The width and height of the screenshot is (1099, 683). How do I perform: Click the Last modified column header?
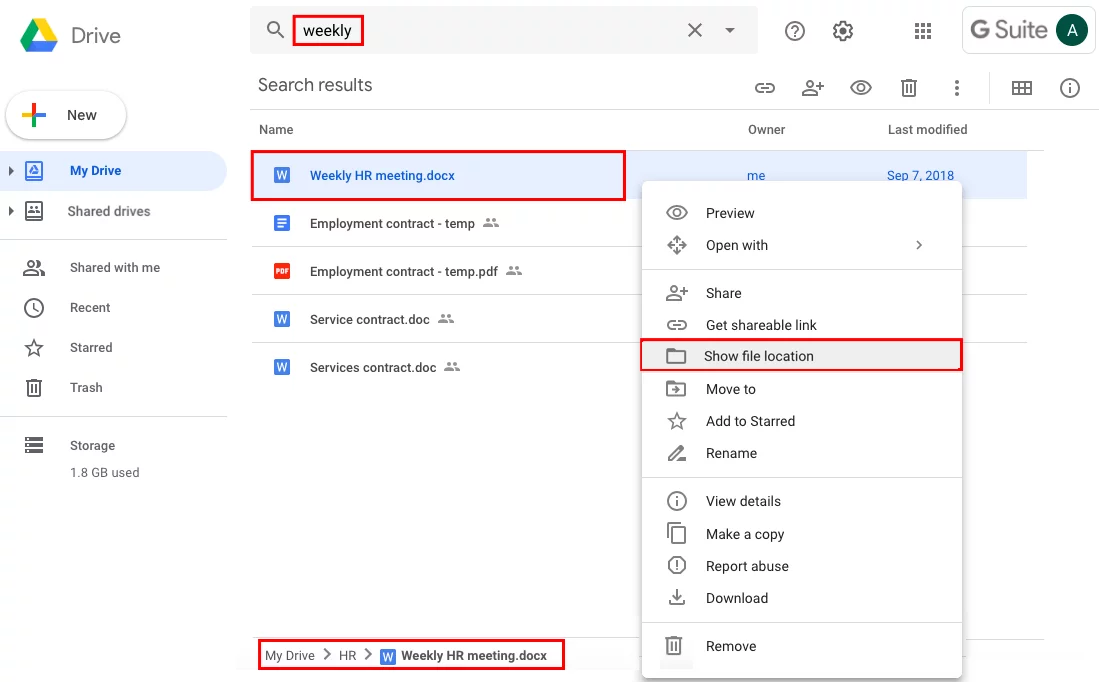click(927, 129)
